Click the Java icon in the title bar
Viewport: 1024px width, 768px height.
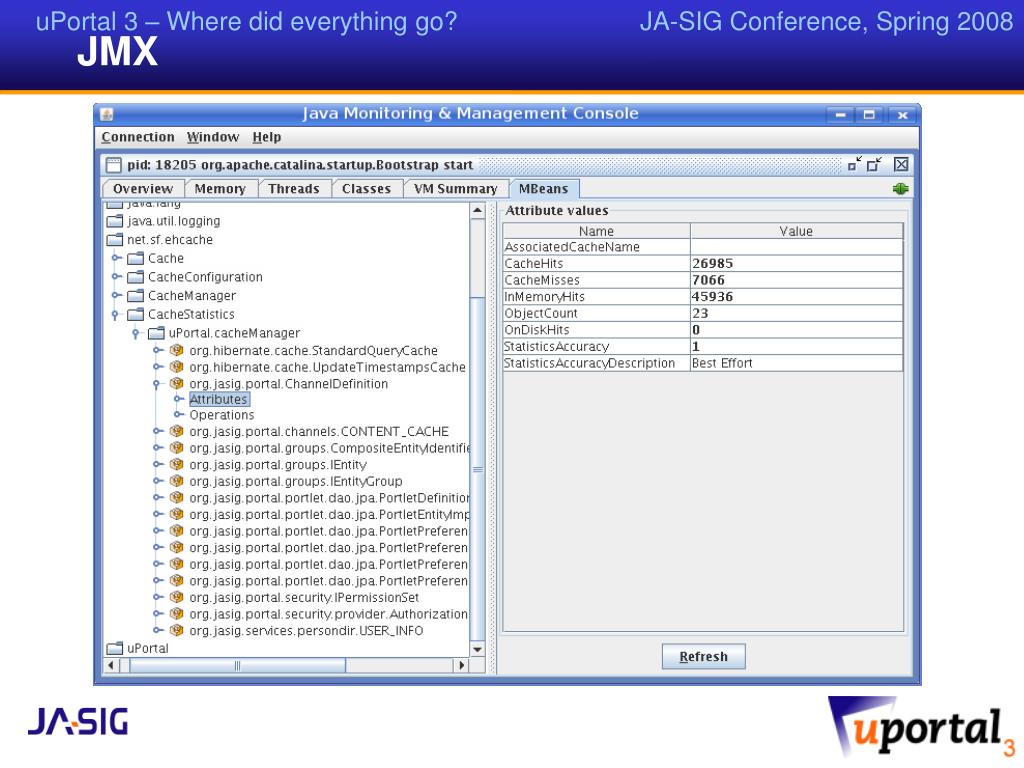(x=108, y=114)
